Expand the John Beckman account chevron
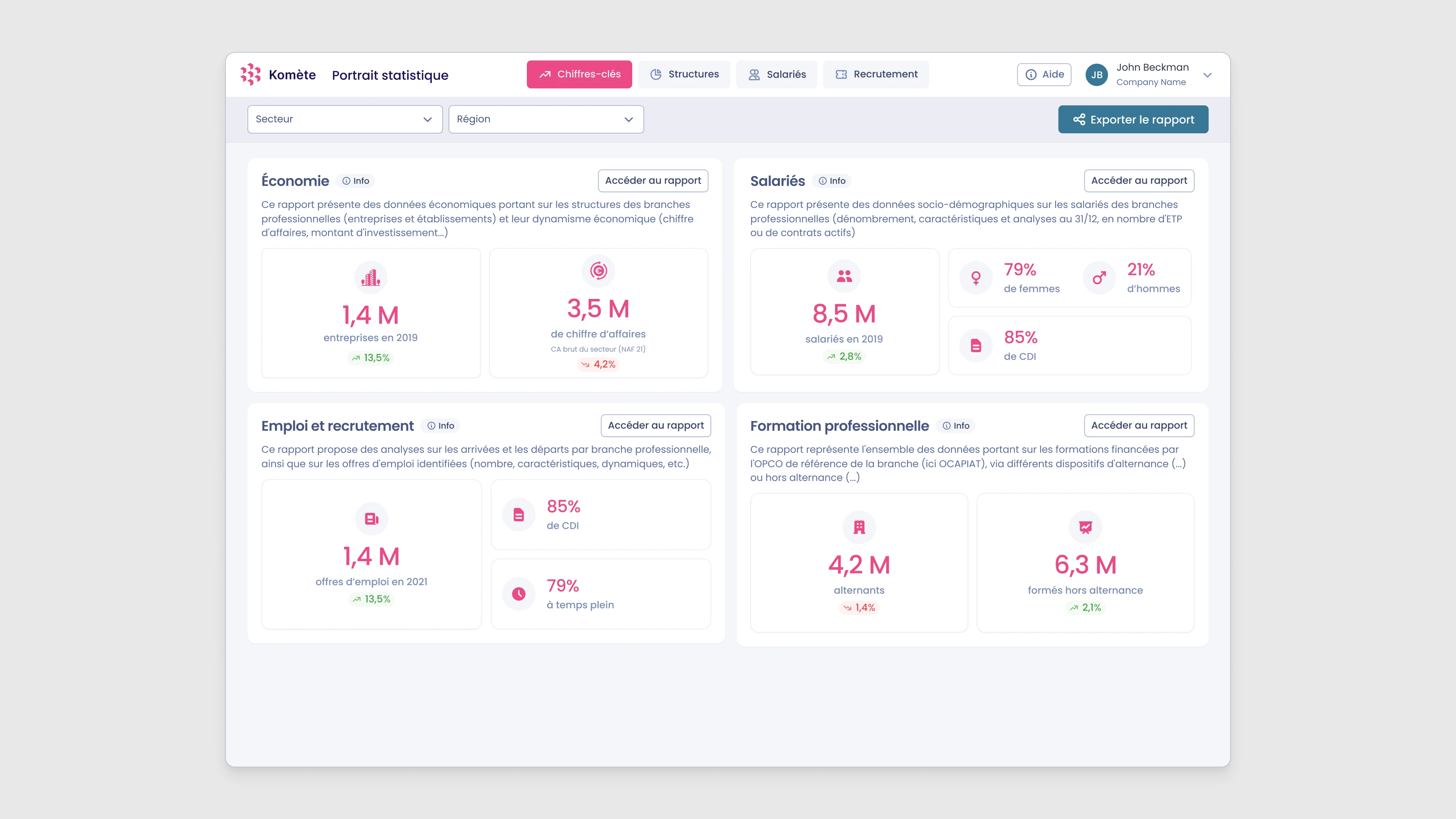This screenshot has width=1456, height=819. [1207, 75]
